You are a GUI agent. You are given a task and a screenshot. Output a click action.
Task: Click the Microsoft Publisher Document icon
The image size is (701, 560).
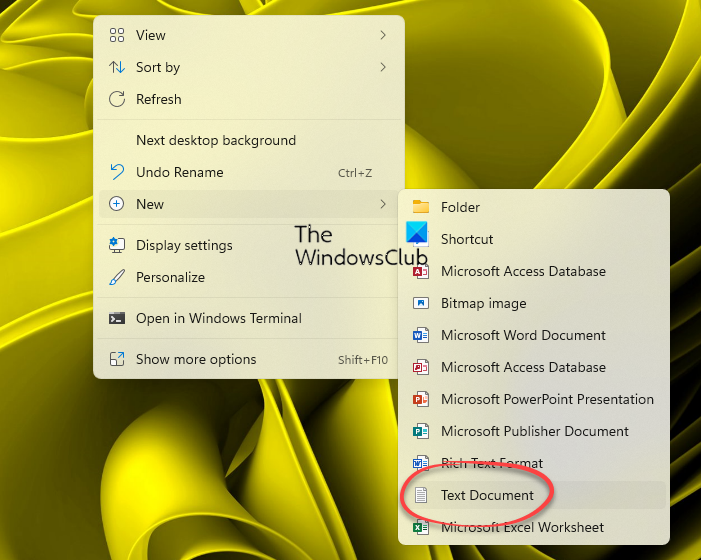point(420,431)
